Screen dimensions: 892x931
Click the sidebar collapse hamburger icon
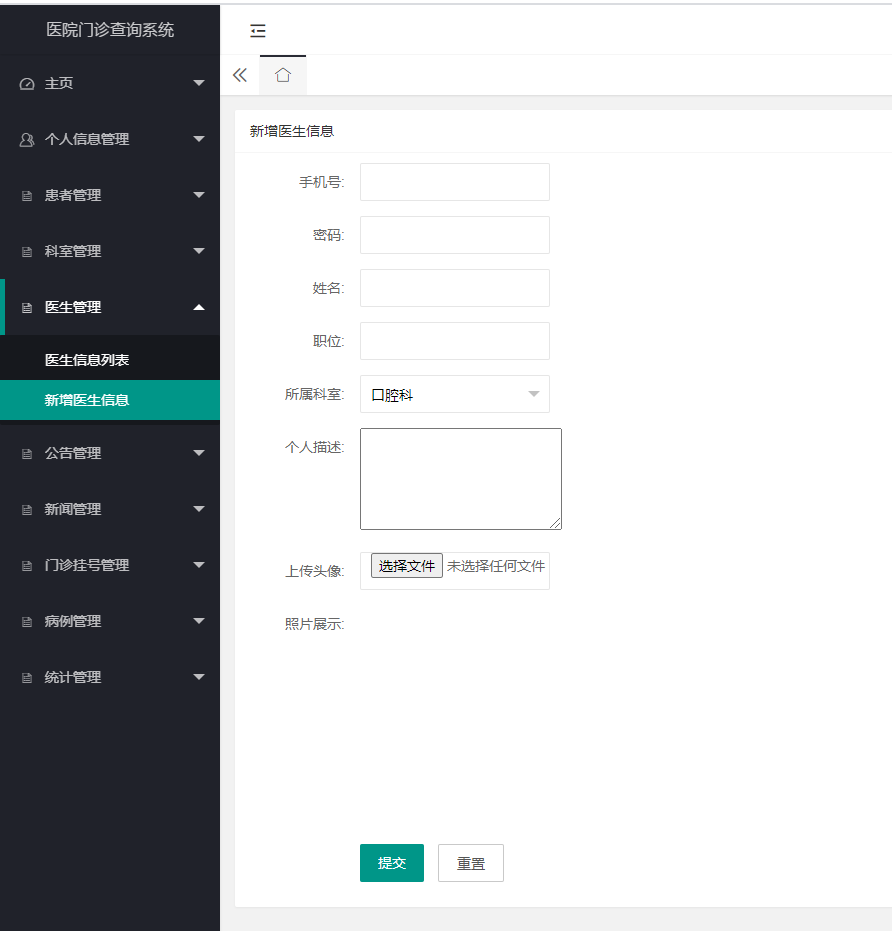point(258,31)
